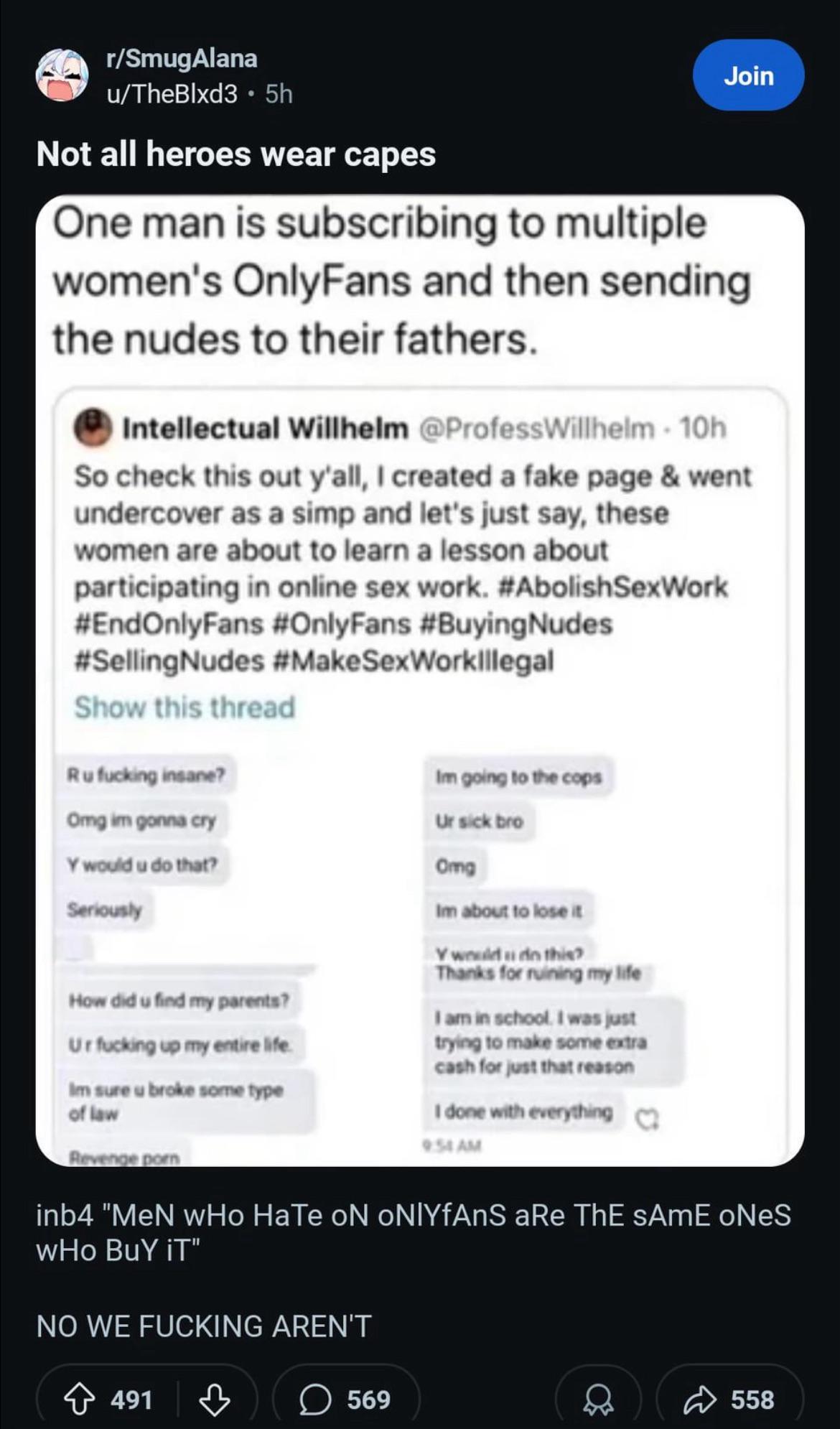The height and width of the screenshot is (1429, 840).
Task: Click the #AbolishSexWork hashtag
Action: [x=612, y=587]
